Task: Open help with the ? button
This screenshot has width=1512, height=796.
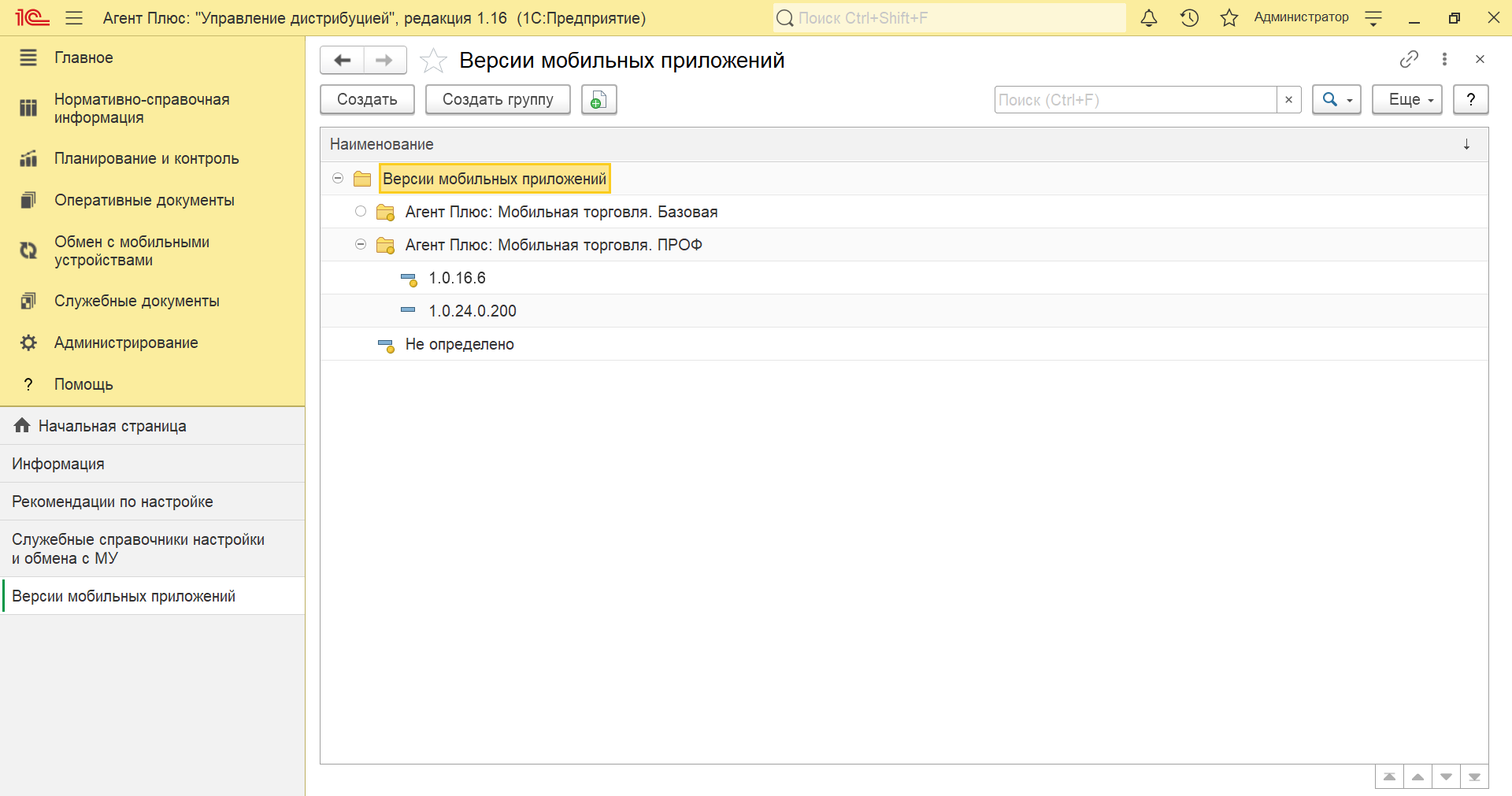Action: (1470, 100)
